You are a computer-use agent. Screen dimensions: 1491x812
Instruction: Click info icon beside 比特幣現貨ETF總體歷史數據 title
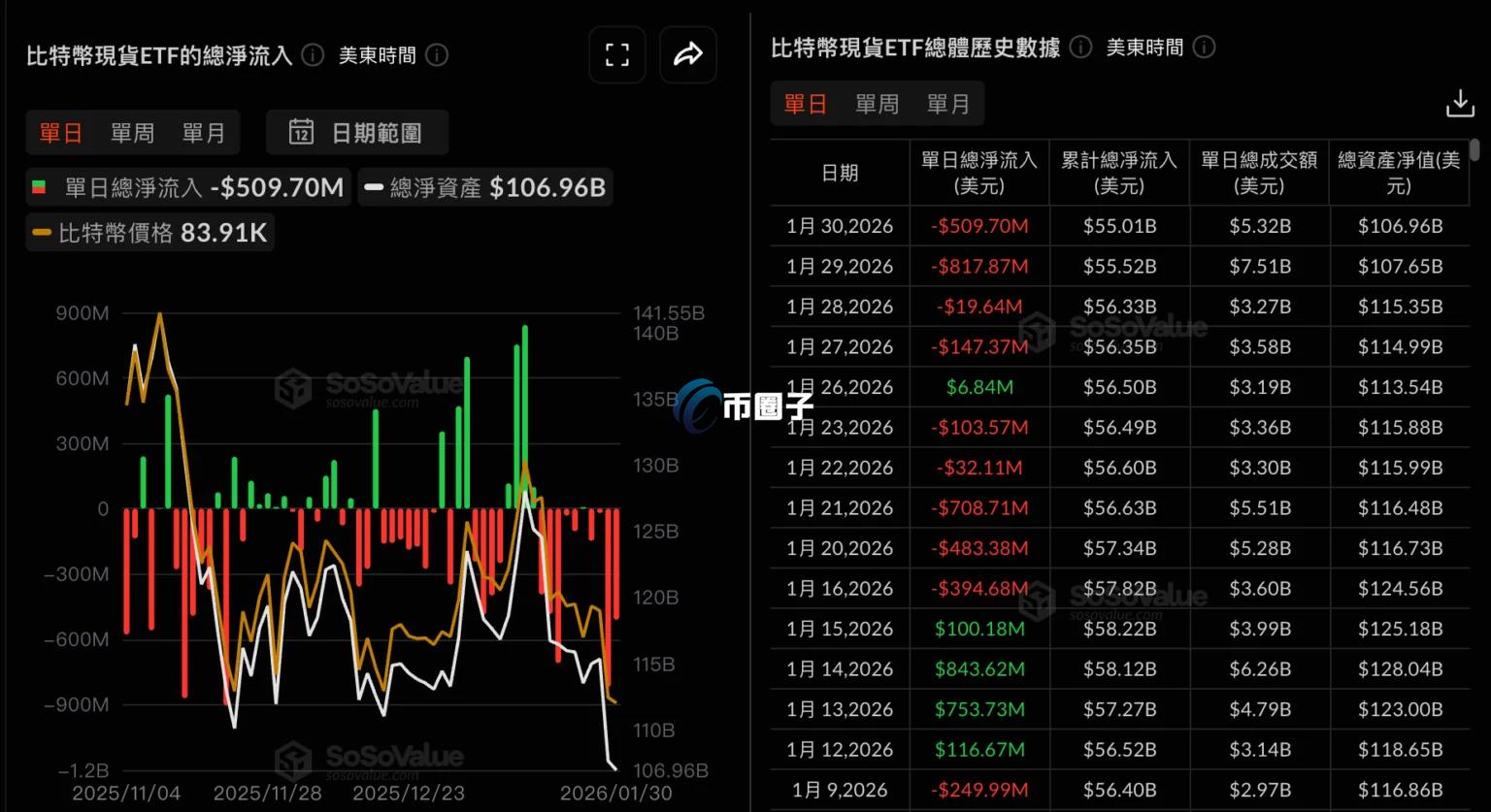(1080, 48)
